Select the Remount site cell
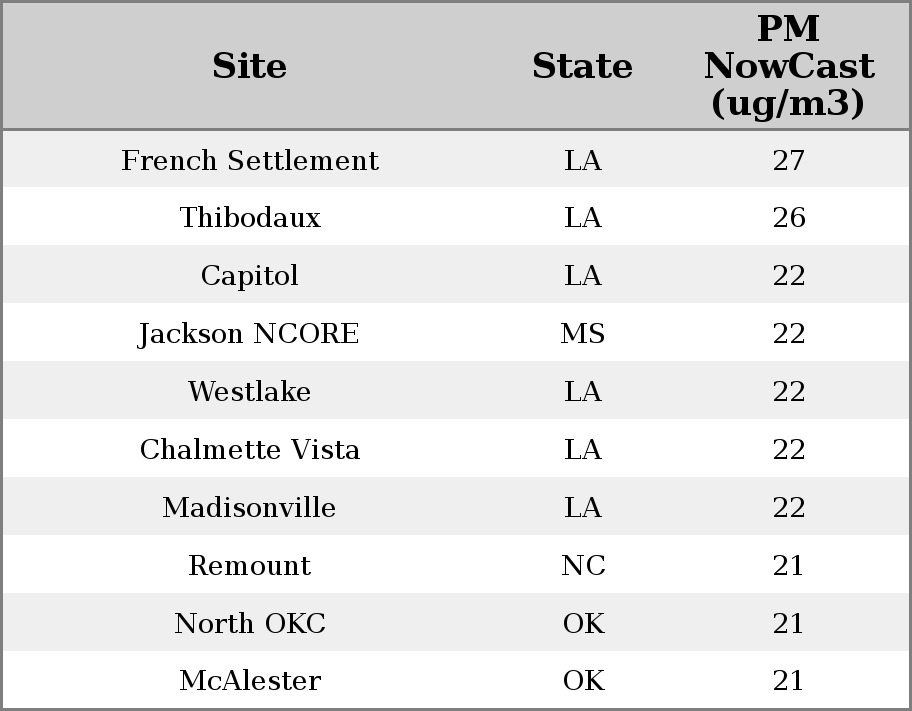Image resolution: width=912 pixels, height=711 pixels. [x=250, y=566]
